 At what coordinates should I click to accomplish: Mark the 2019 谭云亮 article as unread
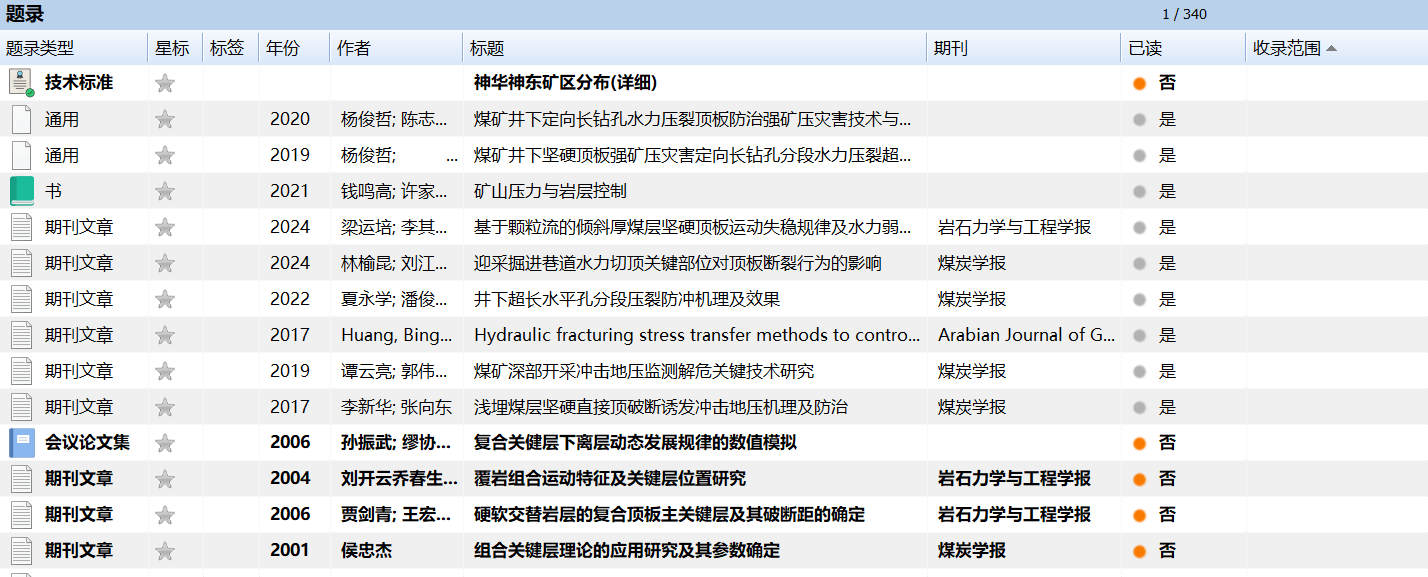[x=1139, y=371]
